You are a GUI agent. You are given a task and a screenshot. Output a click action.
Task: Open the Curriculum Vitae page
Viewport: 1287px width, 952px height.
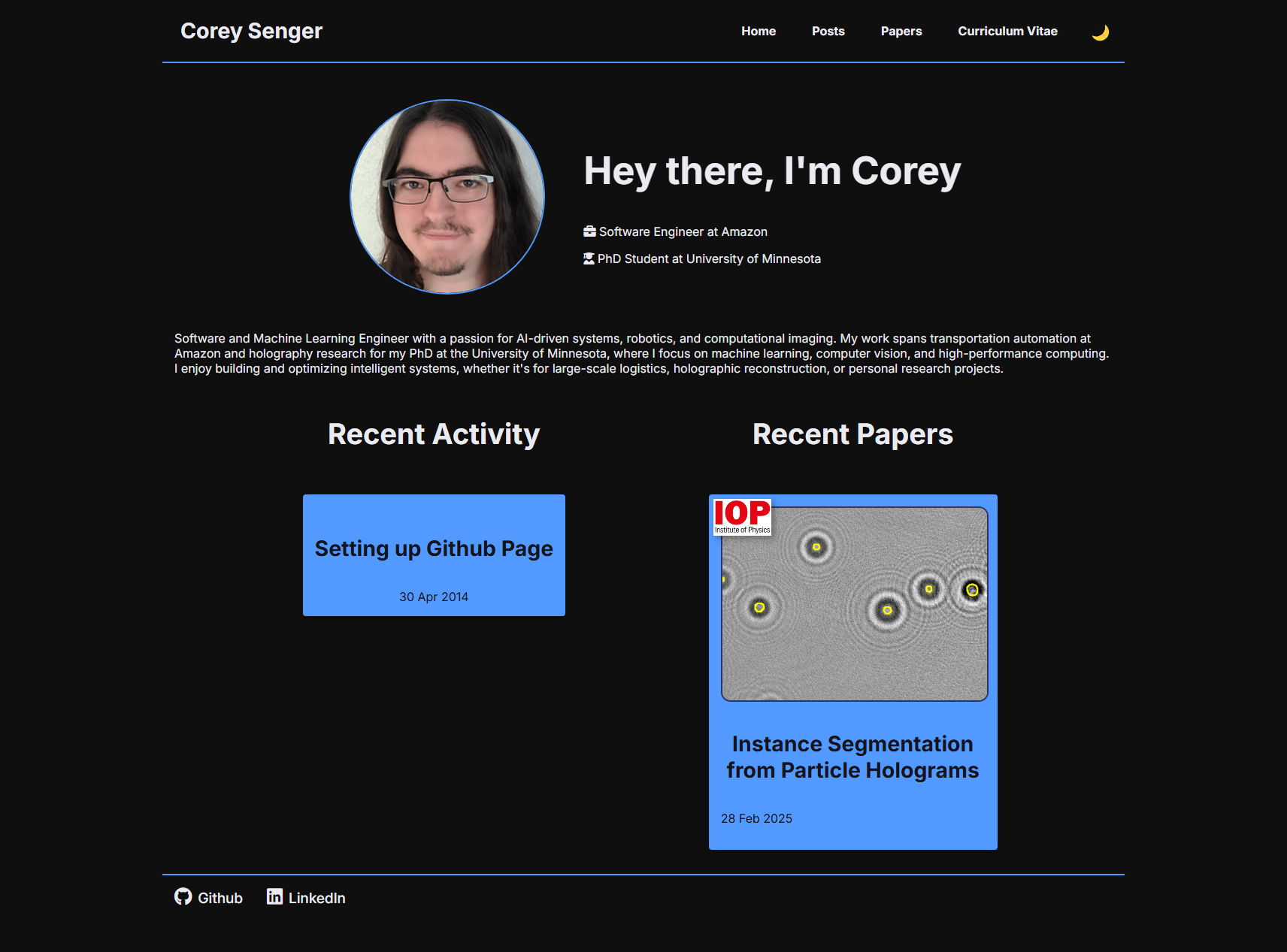pyautogui.click(x=1007, y=32)
